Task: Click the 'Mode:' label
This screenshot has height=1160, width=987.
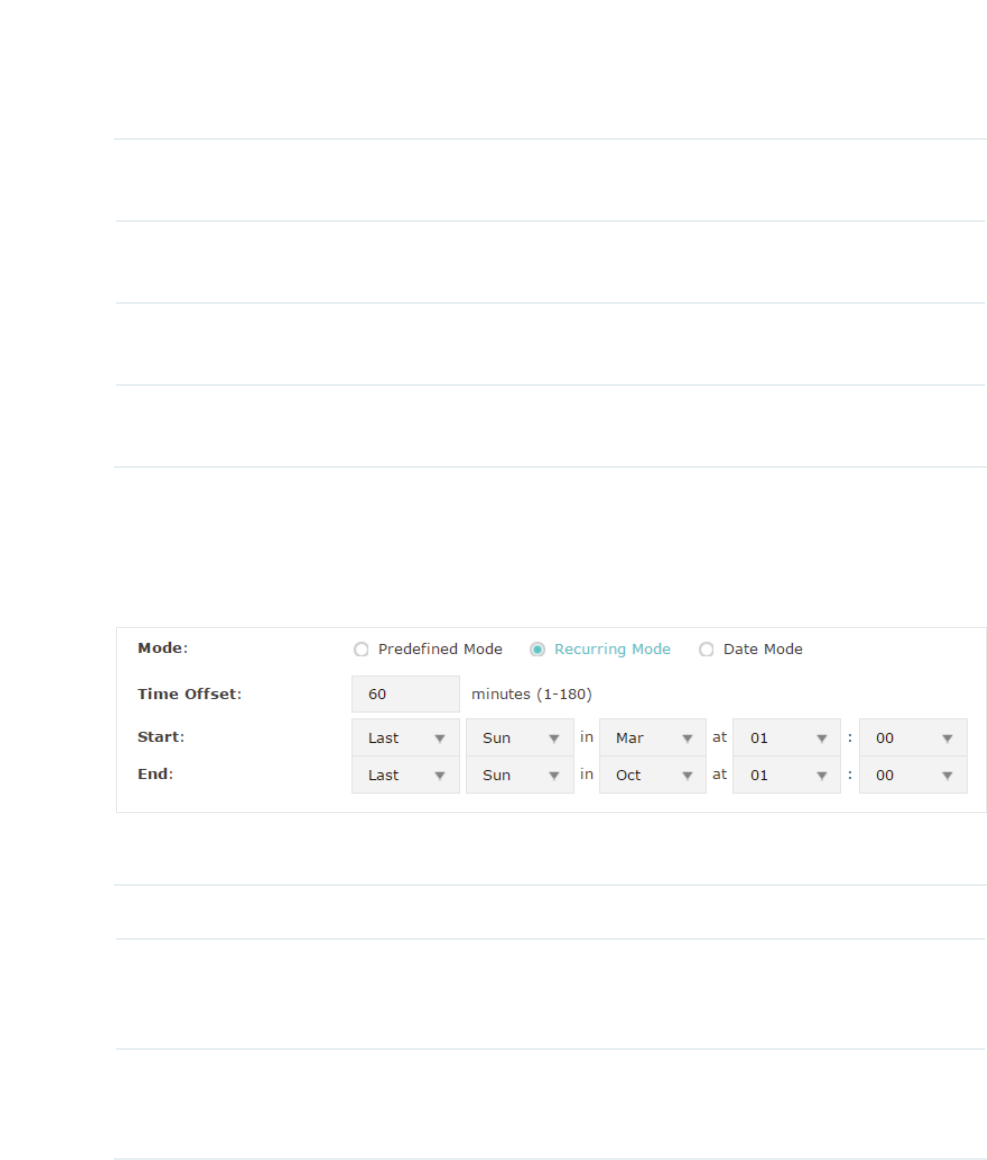Action: click(x=163, y=648)
